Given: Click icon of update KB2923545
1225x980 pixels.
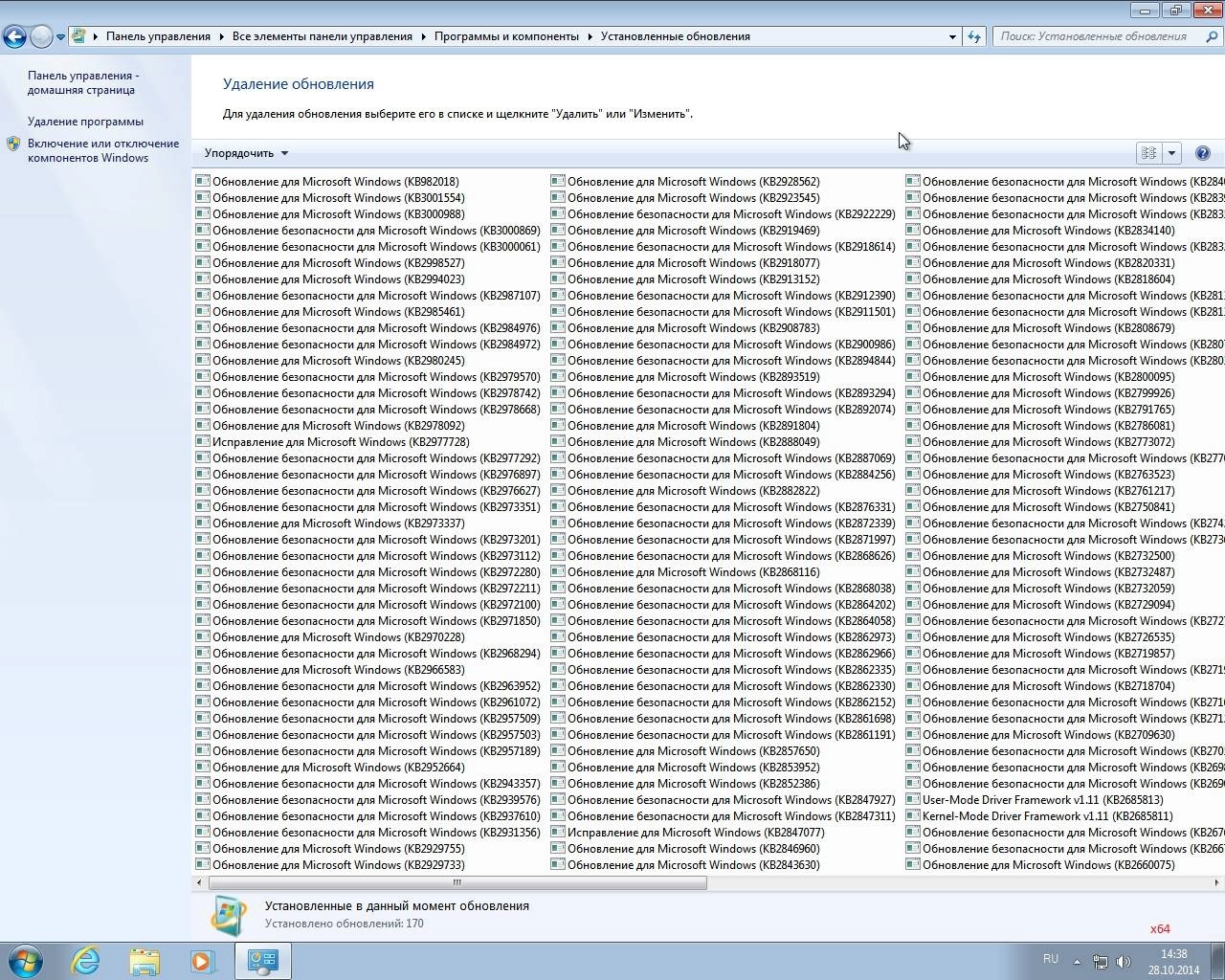Looking at the screenshot, I should pos(558,197).
